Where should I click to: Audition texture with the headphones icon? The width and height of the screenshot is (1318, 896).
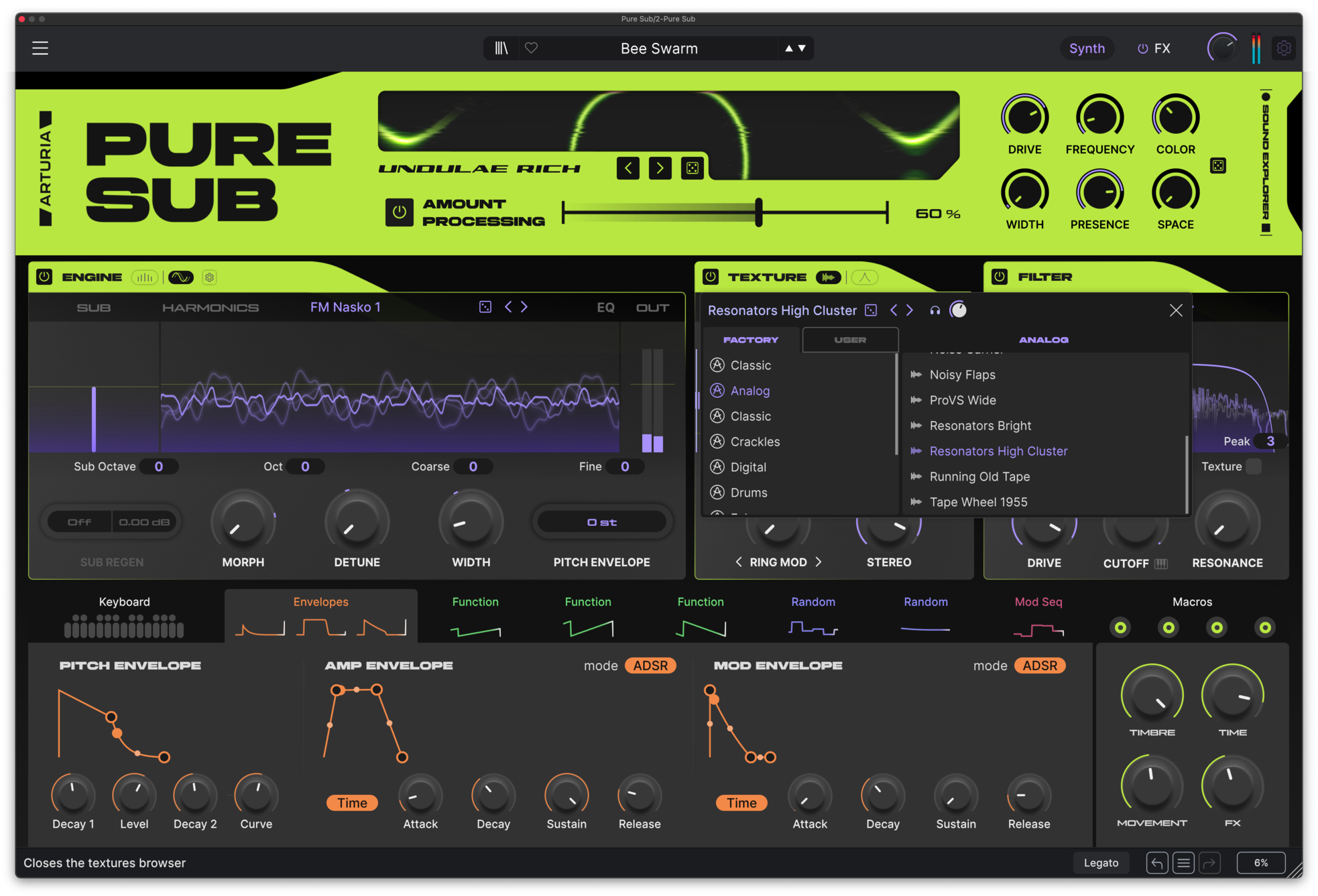(x=935, y=310)
